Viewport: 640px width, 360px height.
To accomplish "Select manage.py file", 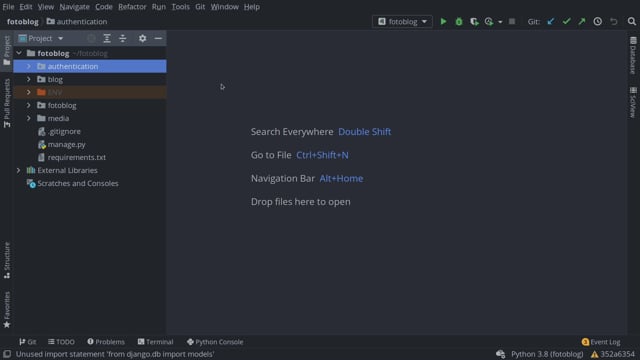I will coord(67,144).
